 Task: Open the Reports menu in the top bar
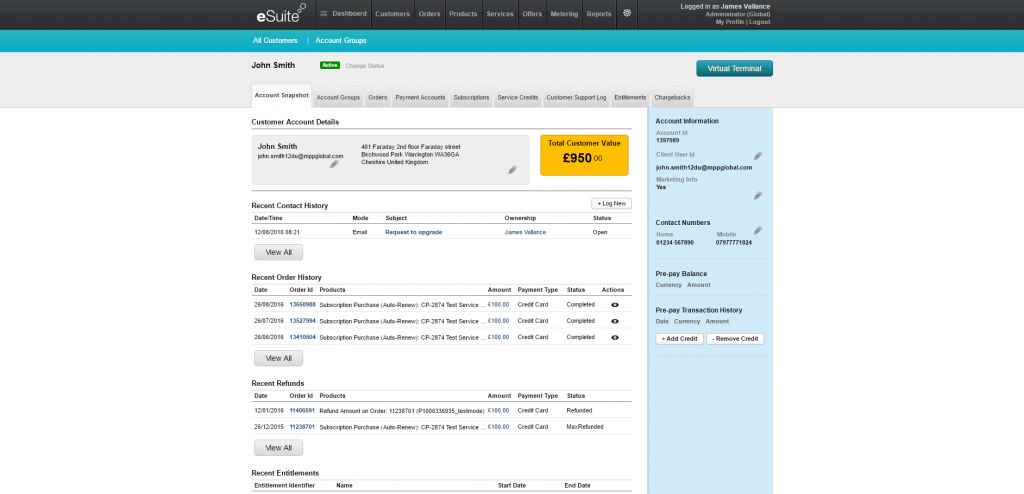pos(599,14)
